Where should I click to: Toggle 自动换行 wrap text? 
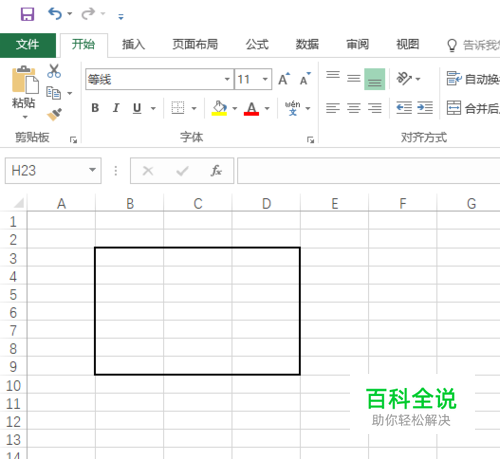[x=473, y=79]
